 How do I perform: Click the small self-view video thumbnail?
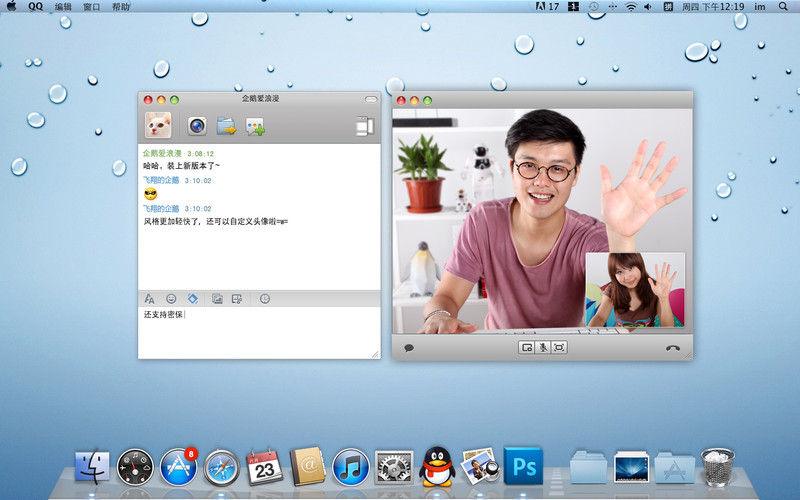[x=635, y=290]
